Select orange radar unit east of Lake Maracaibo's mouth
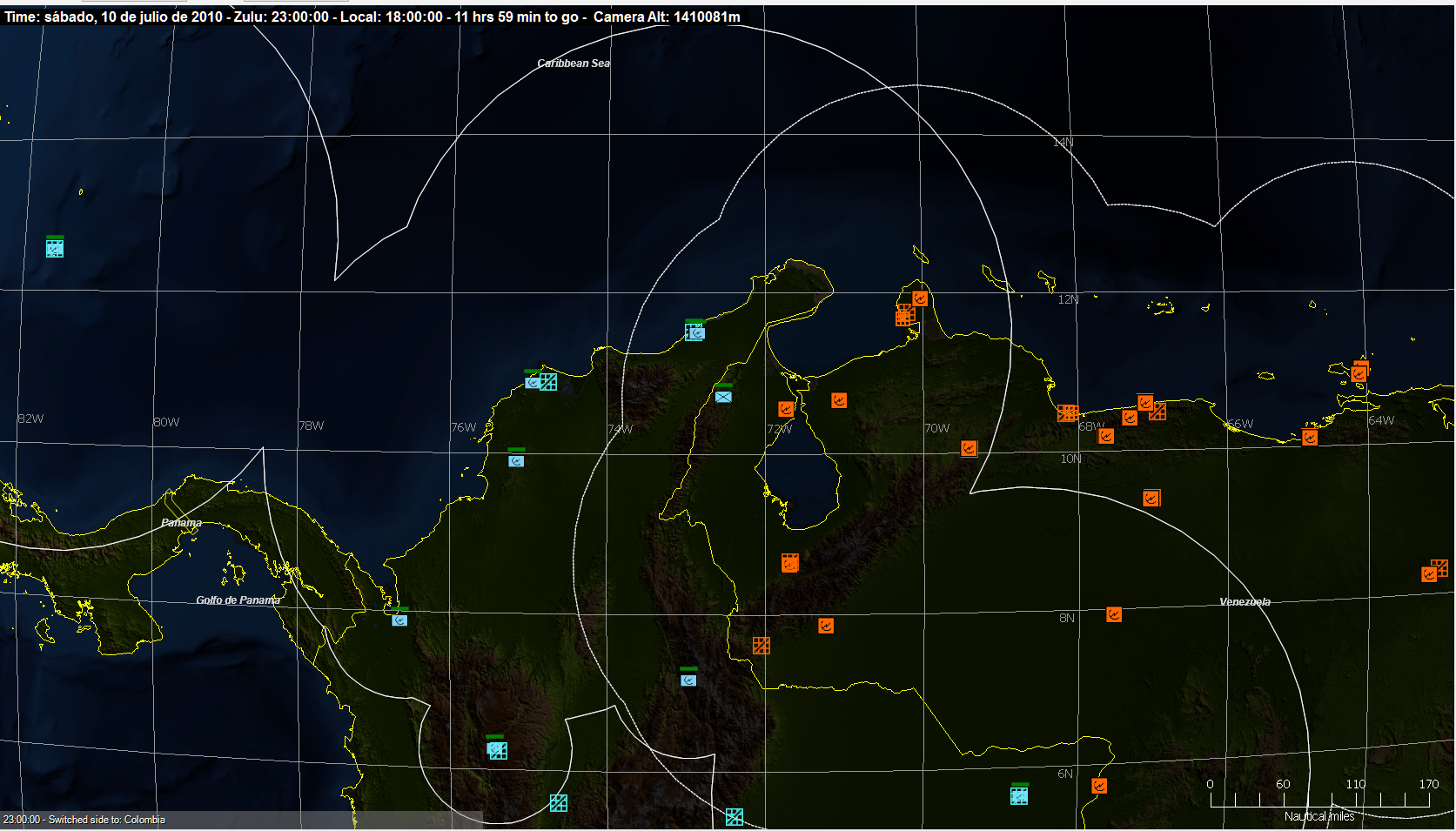 [x=839, y=400]
